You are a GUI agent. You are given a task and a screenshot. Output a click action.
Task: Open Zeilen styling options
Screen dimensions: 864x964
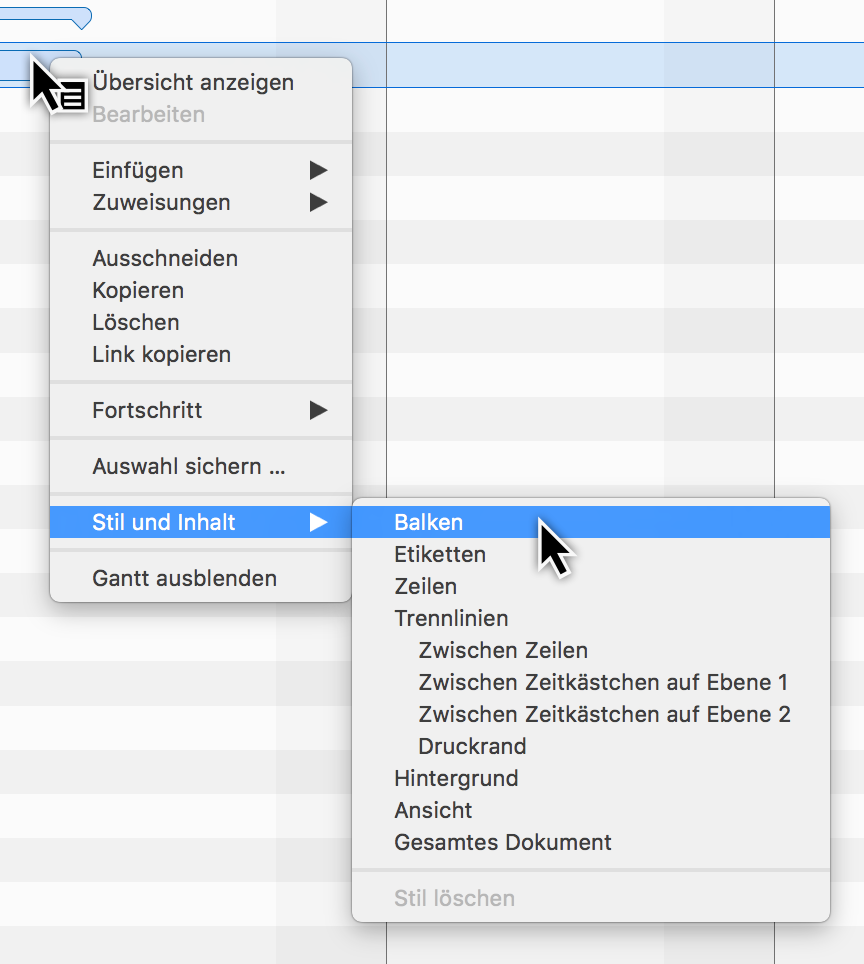pos(424,586)
